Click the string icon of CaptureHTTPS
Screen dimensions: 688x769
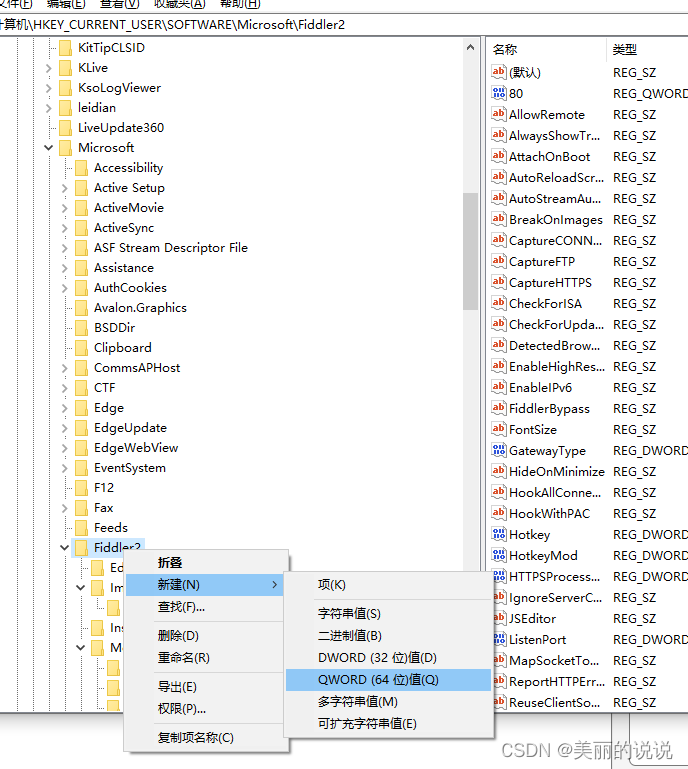499,282
